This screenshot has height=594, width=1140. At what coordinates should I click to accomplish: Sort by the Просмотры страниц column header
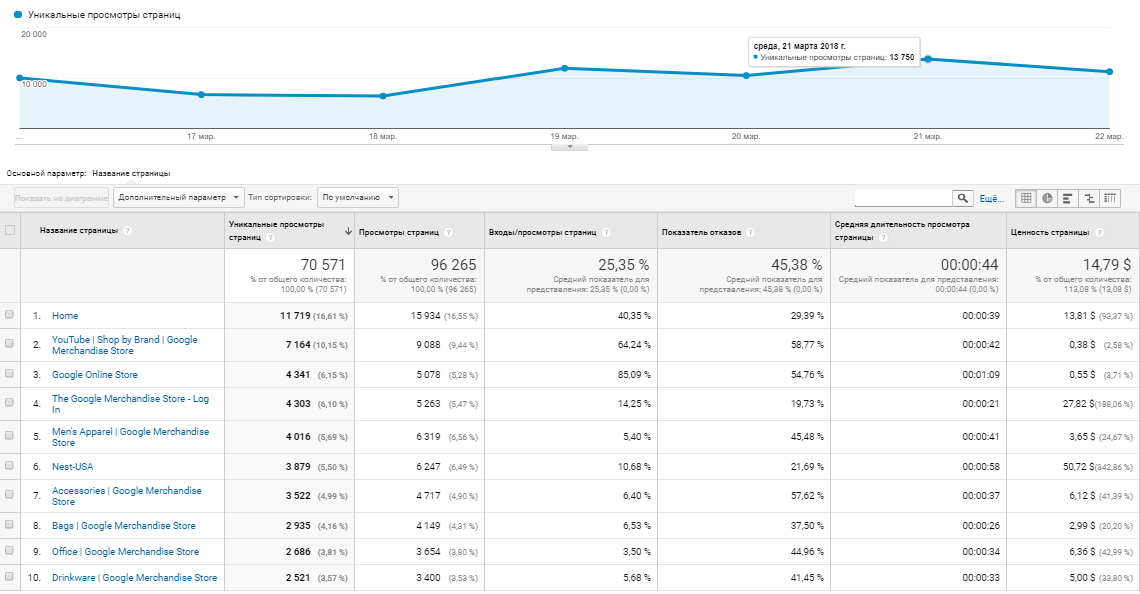pos(397,232)
